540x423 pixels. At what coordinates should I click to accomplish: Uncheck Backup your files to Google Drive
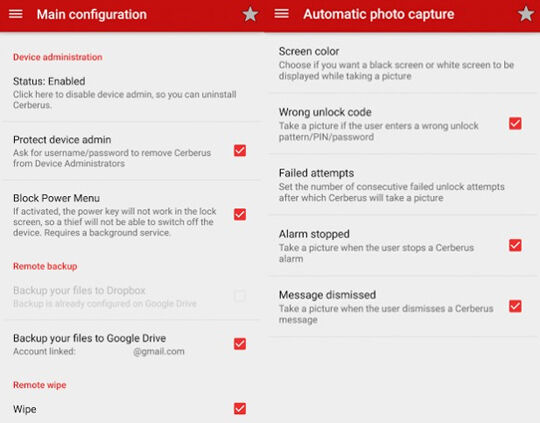240,344
